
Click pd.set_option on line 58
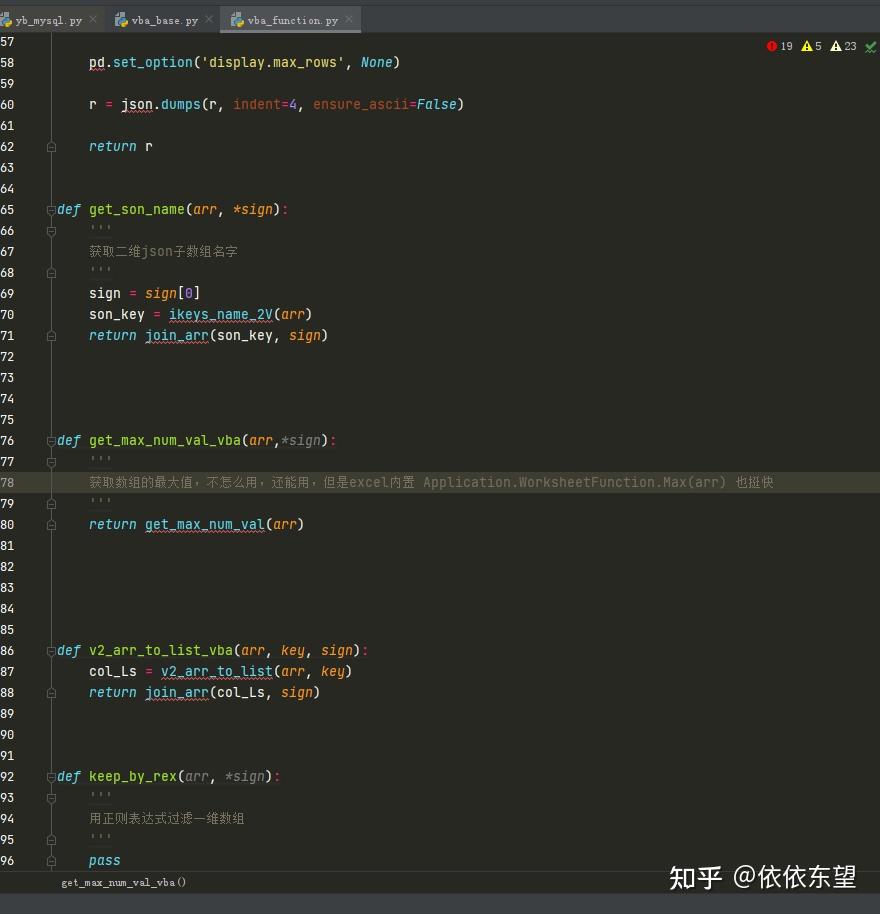point(140,62)
